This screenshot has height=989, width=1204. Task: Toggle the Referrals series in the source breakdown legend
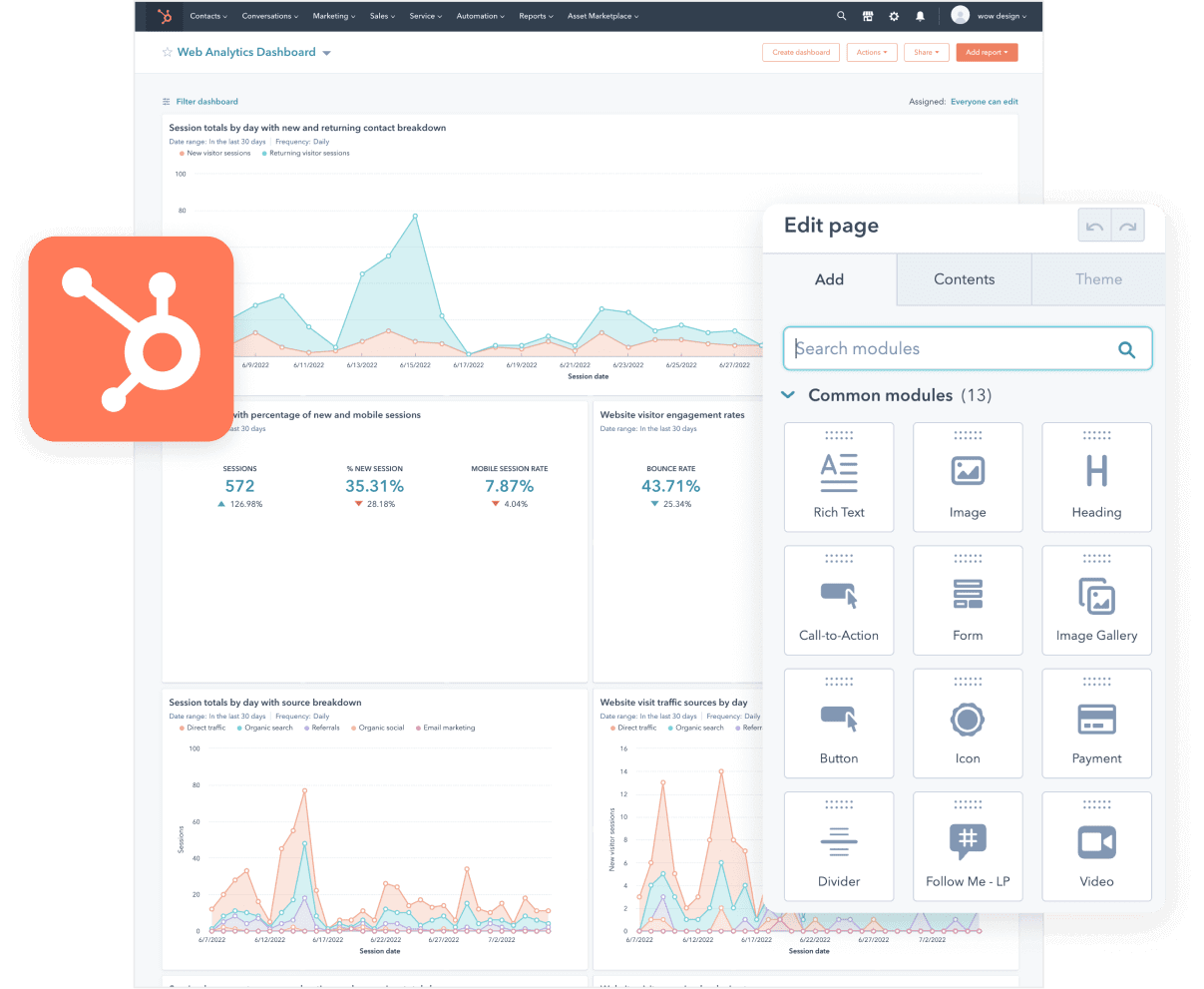click(322, 729)
